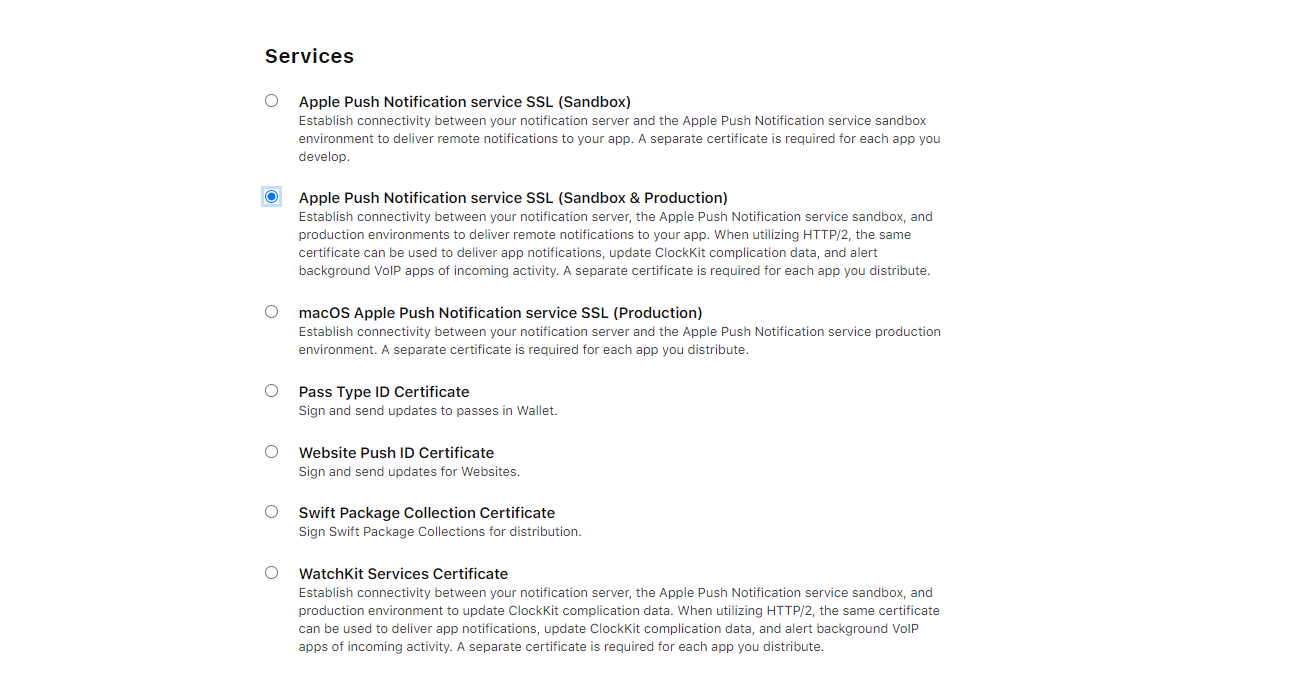Click the selected Sandbox & Production radio button

(x=271, y=196)
